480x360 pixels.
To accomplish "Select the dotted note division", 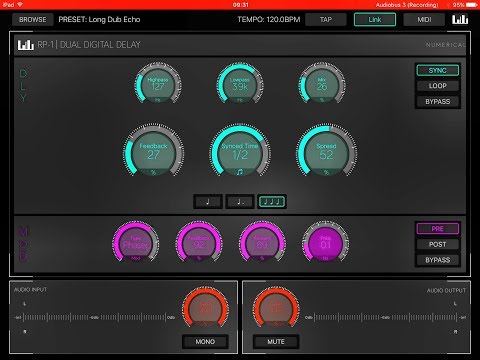I will pyautogui.click(x=240, y=202).
